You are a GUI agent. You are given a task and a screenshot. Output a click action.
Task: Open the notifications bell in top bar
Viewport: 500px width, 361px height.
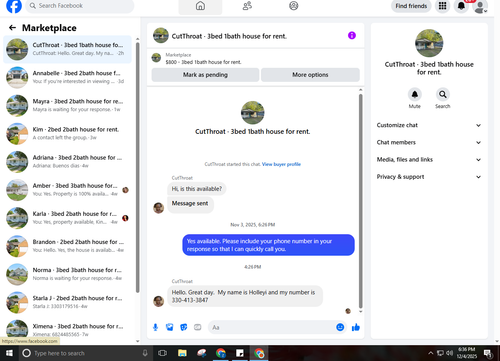[x=461, y=6]
